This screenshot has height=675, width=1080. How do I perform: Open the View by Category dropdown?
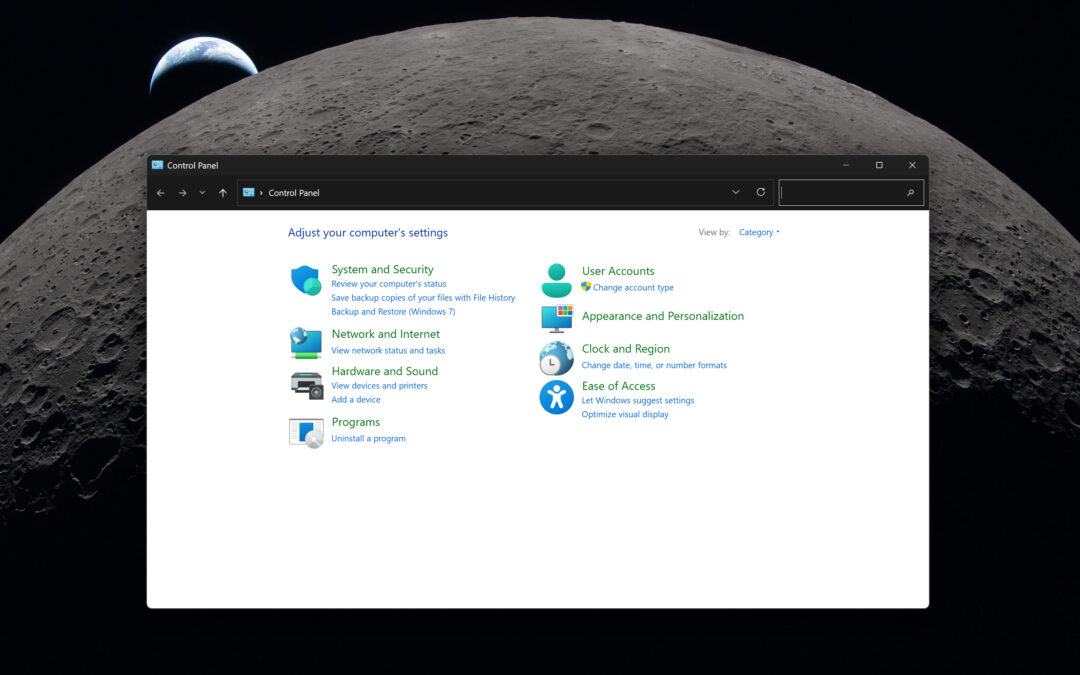point(759,232)
